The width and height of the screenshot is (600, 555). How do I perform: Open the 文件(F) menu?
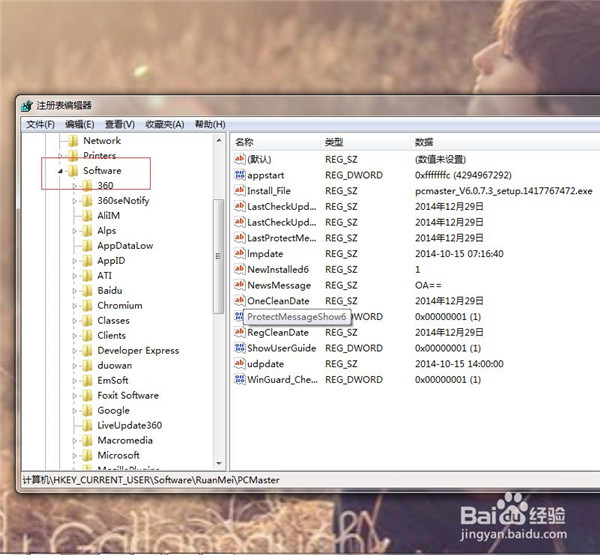[40, 124]
